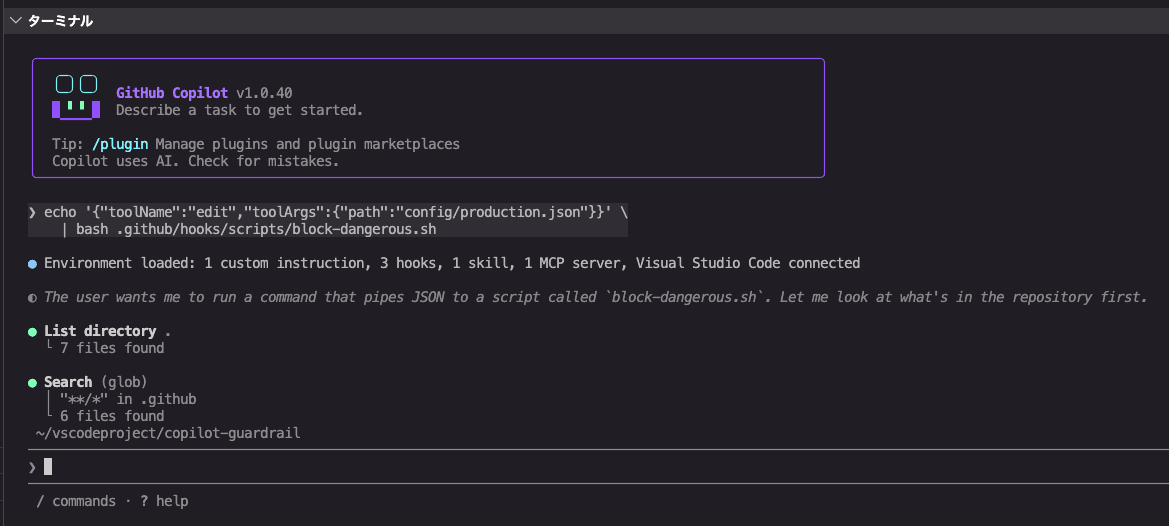Click 'Copilot uses AI. Check for mistakes.' text

[195, 161]
